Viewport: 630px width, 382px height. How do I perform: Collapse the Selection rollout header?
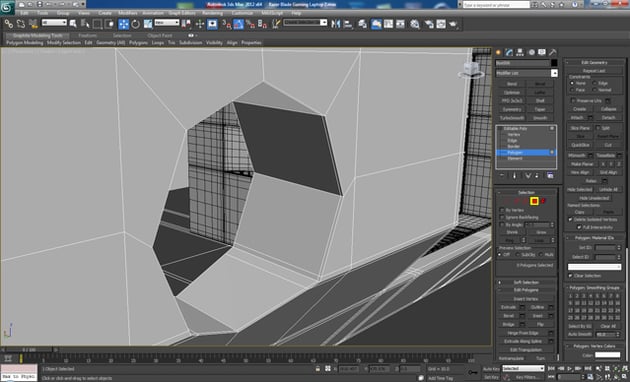point(526,192)
